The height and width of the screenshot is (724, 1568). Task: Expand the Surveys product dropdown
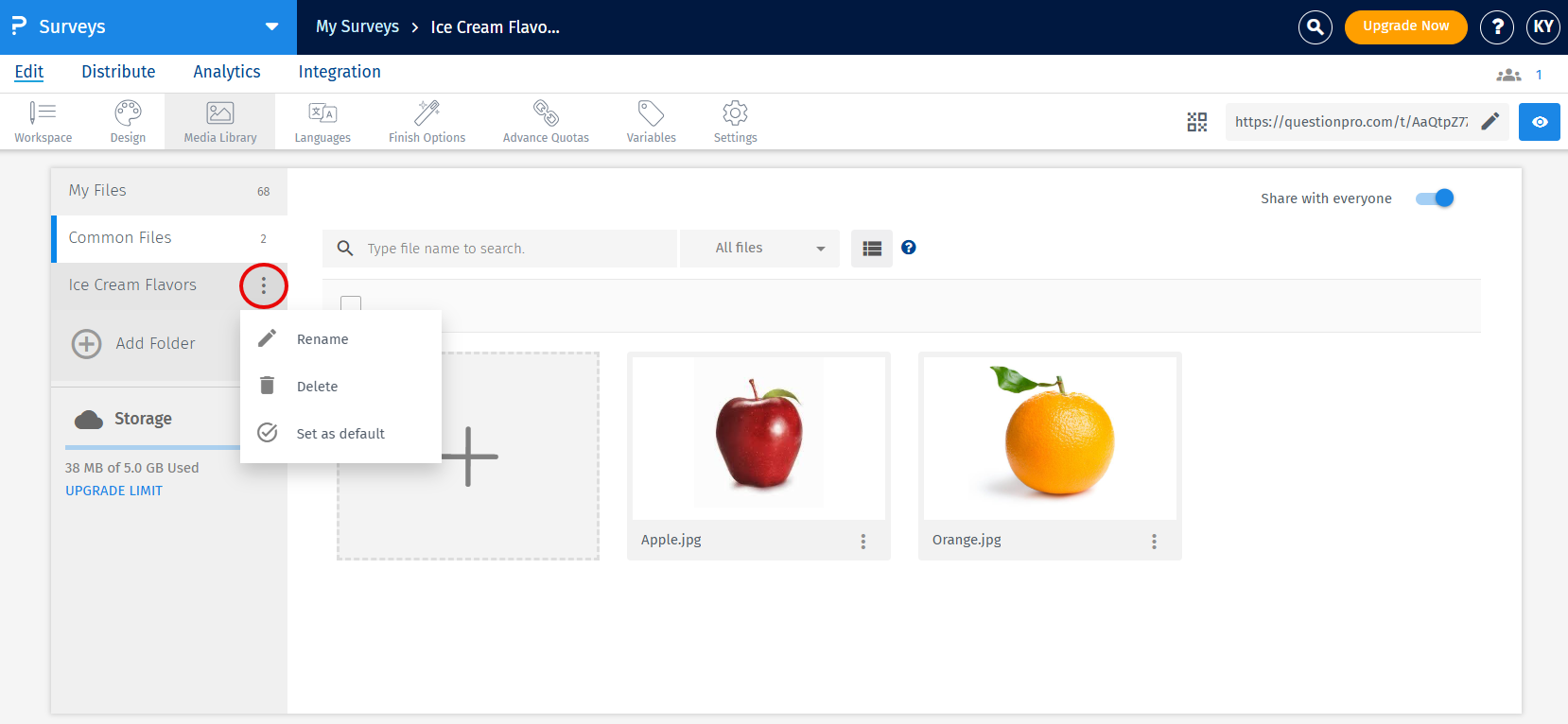(271, 26)
